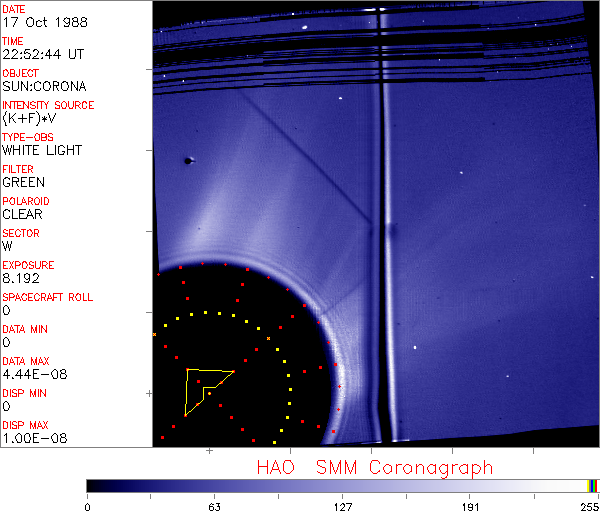
Task: Click the colorbar tick label 63
Action: coord(214,507)
